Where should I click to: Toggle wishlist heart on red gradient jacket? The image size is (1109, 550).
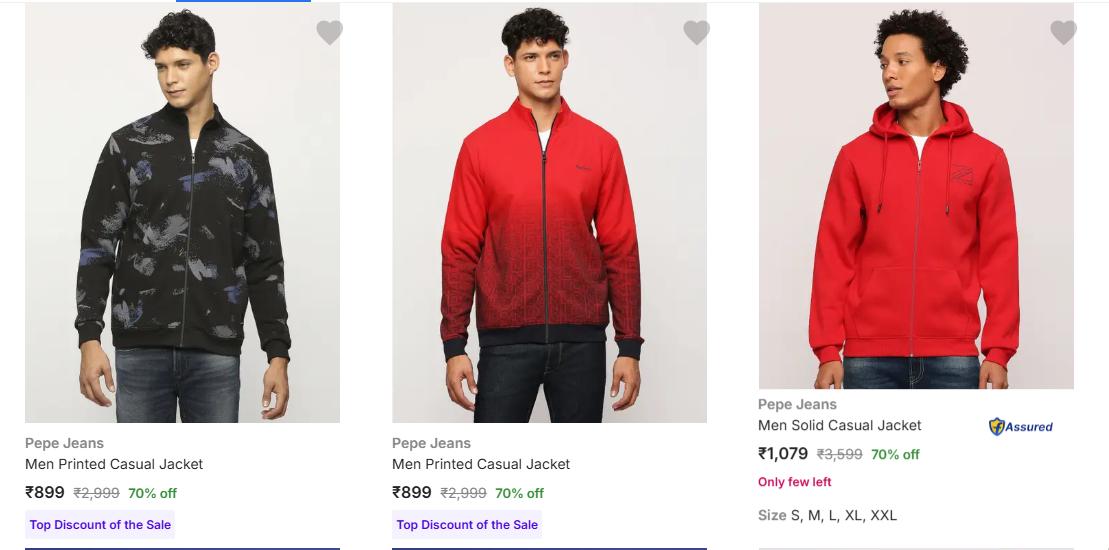point(696,33)
